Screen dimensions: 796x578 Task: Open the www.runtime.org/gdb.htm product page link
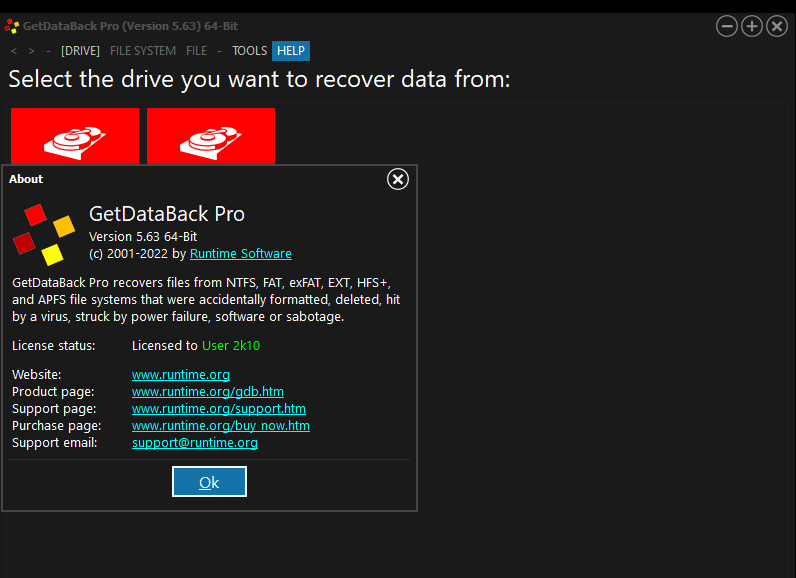tap(208, 392)
